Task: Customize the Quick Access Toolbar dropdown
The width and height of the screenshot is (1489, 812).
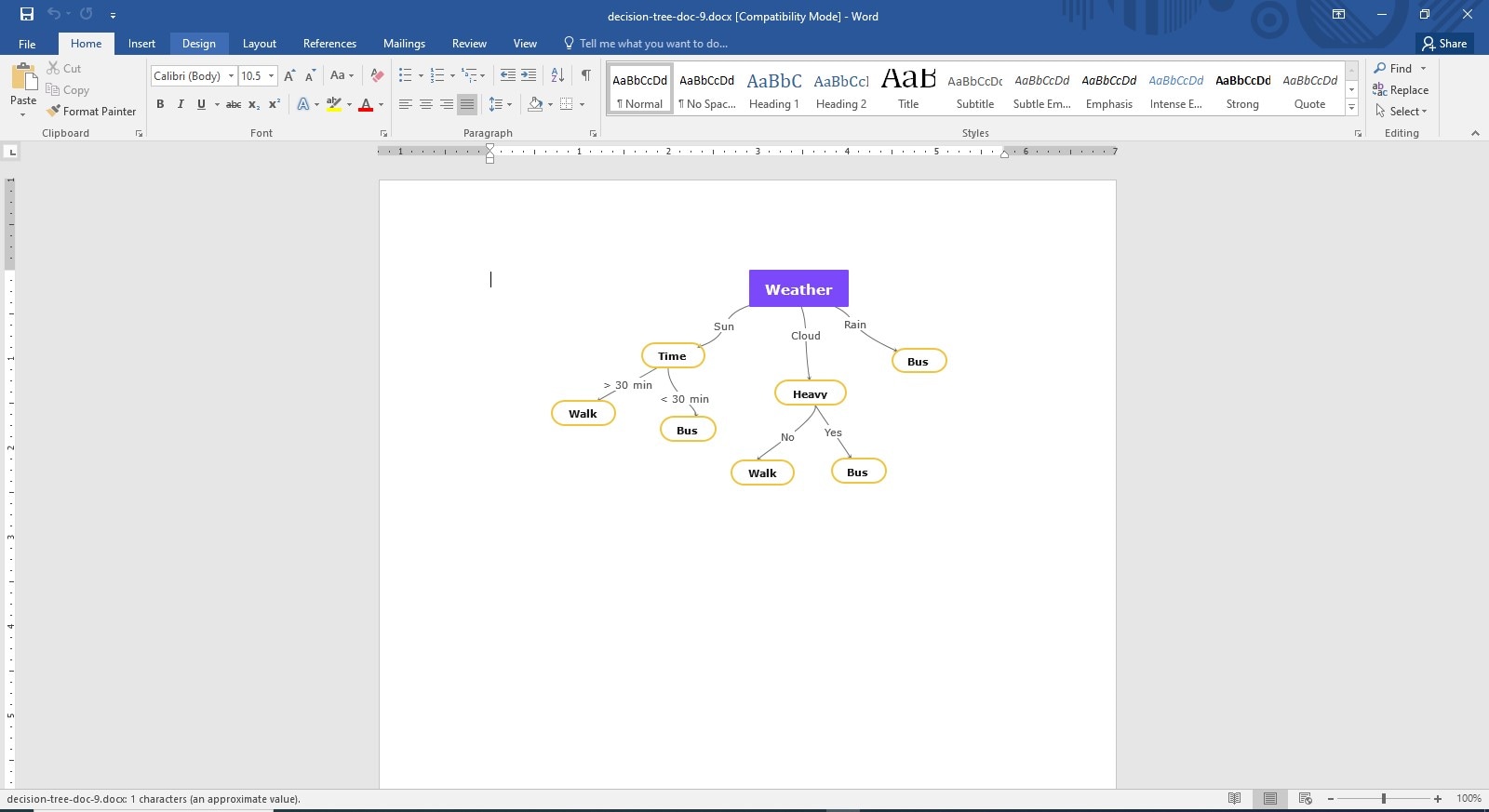Action: pyautogui.click(x=113, y=15)
